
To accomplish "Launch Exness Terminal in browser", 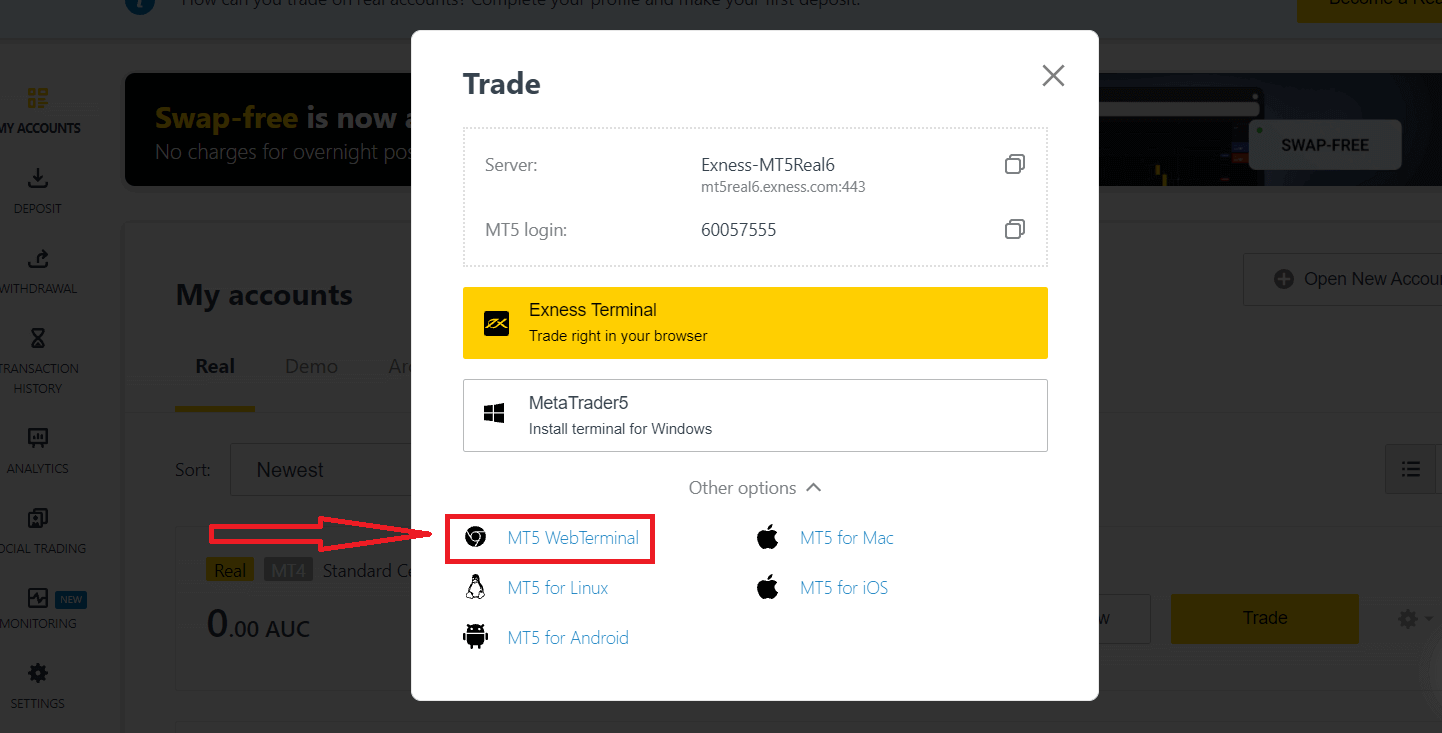I will point(754,322).
